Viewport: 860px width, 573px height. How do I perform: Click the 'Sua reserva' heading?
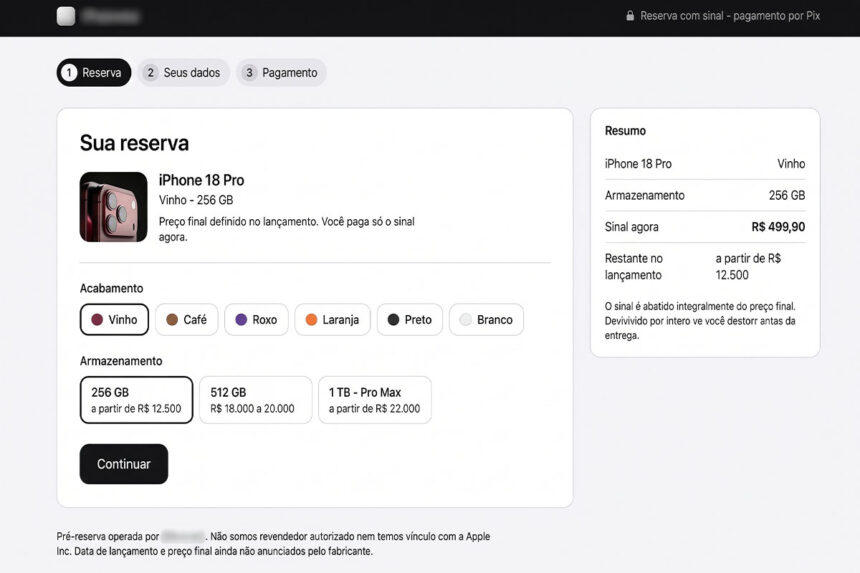pyautogui.click(x=134, y=143)
